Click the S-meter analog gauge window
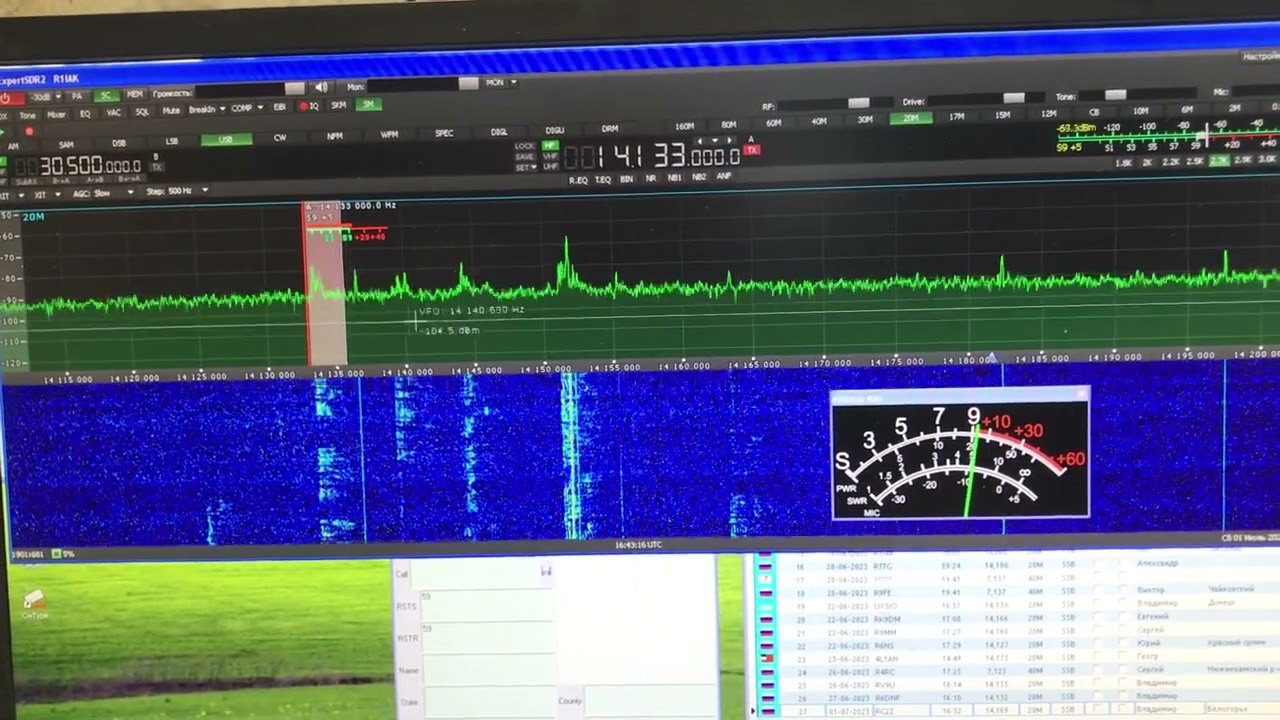The width and height of the screenshot is (1280, 720). pos(960,452)
